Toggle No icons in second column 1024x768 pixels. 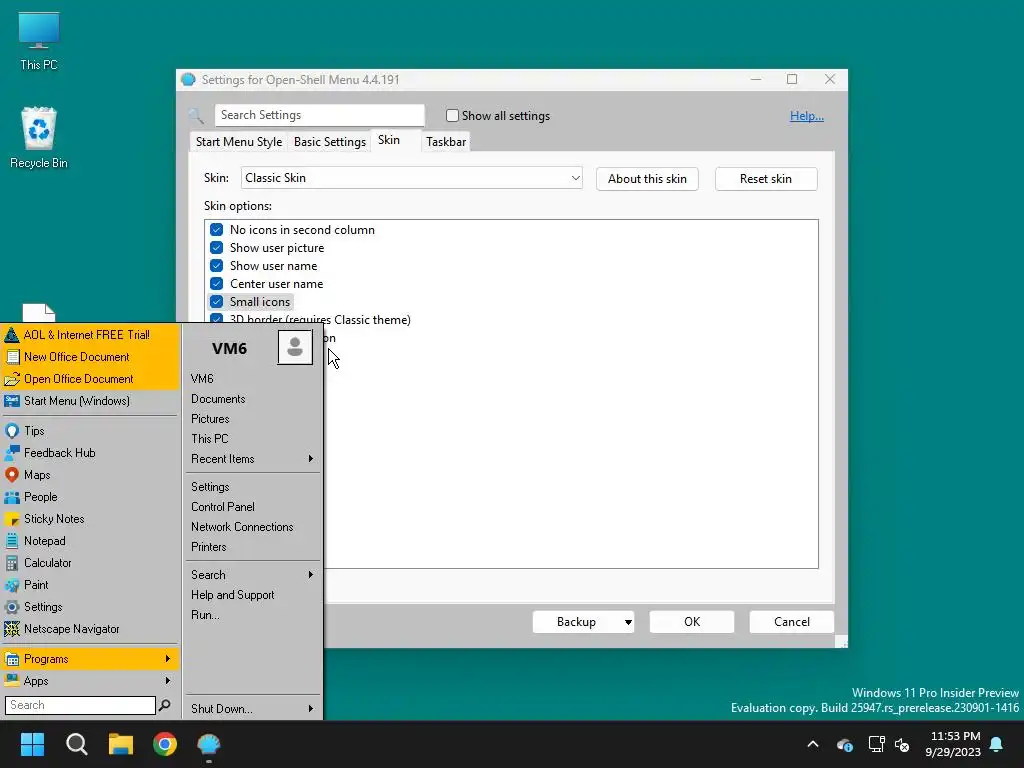tap(216, 230)
